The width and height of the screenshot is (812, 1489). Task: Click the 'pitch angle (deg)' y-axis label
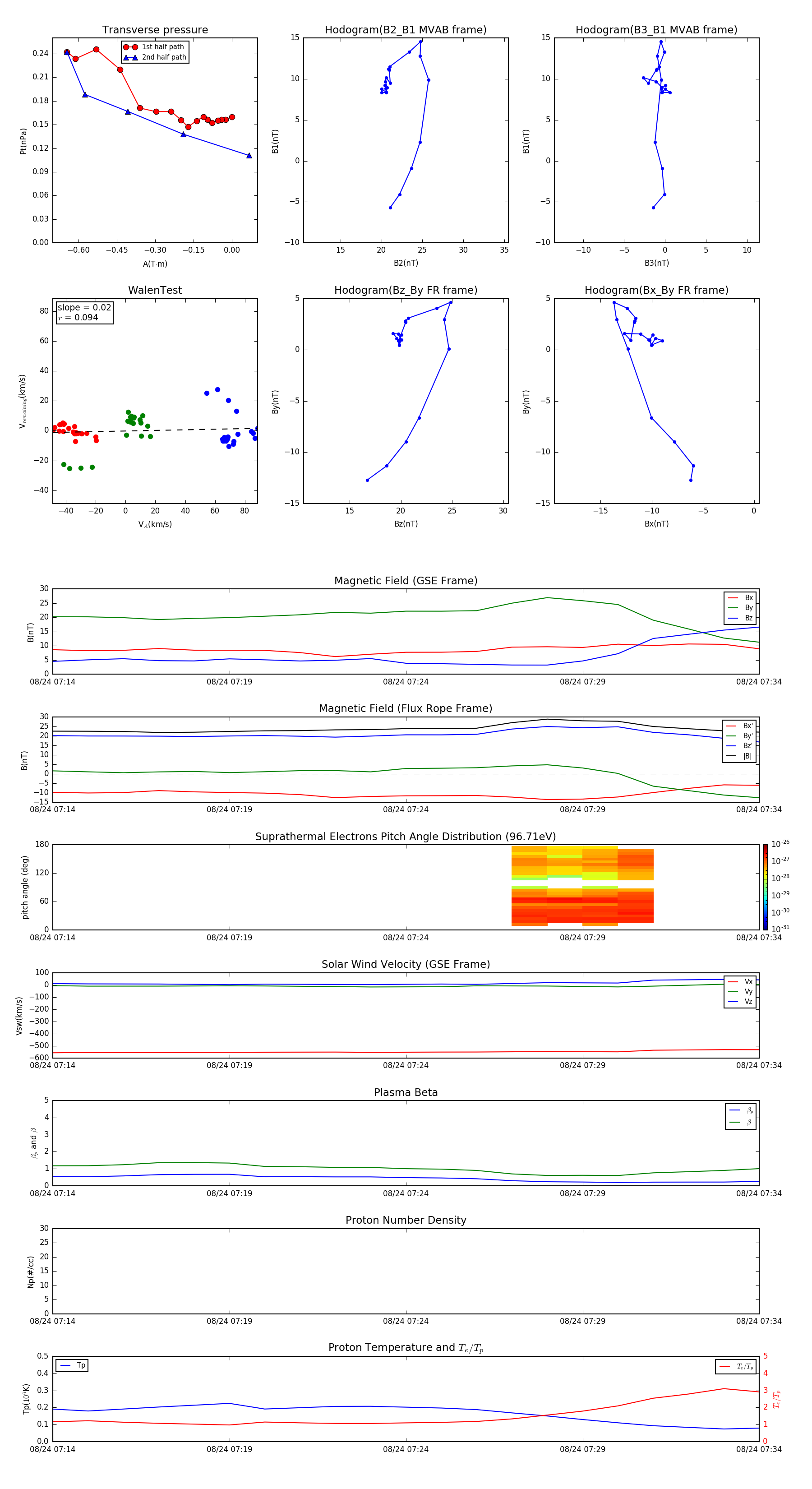coord(25,887)
